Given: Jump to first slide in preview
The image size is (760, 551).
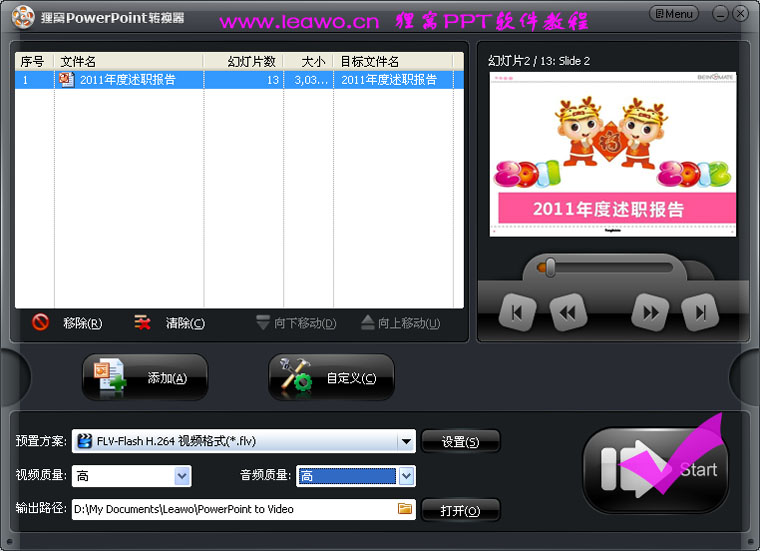Looking at the screenshot, I should [x=517, y=313].
